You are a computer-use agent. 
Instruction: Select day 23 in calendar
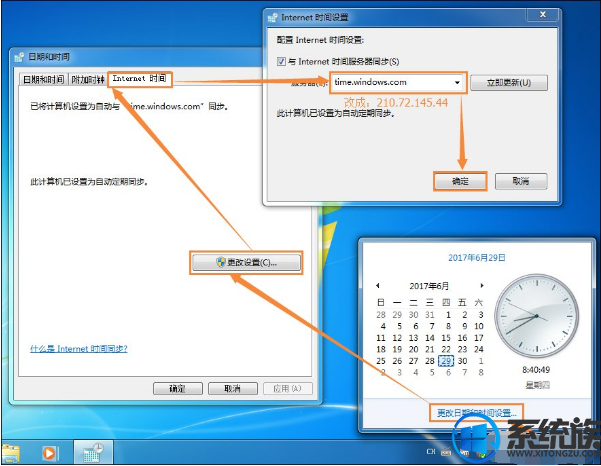[462, 350]
